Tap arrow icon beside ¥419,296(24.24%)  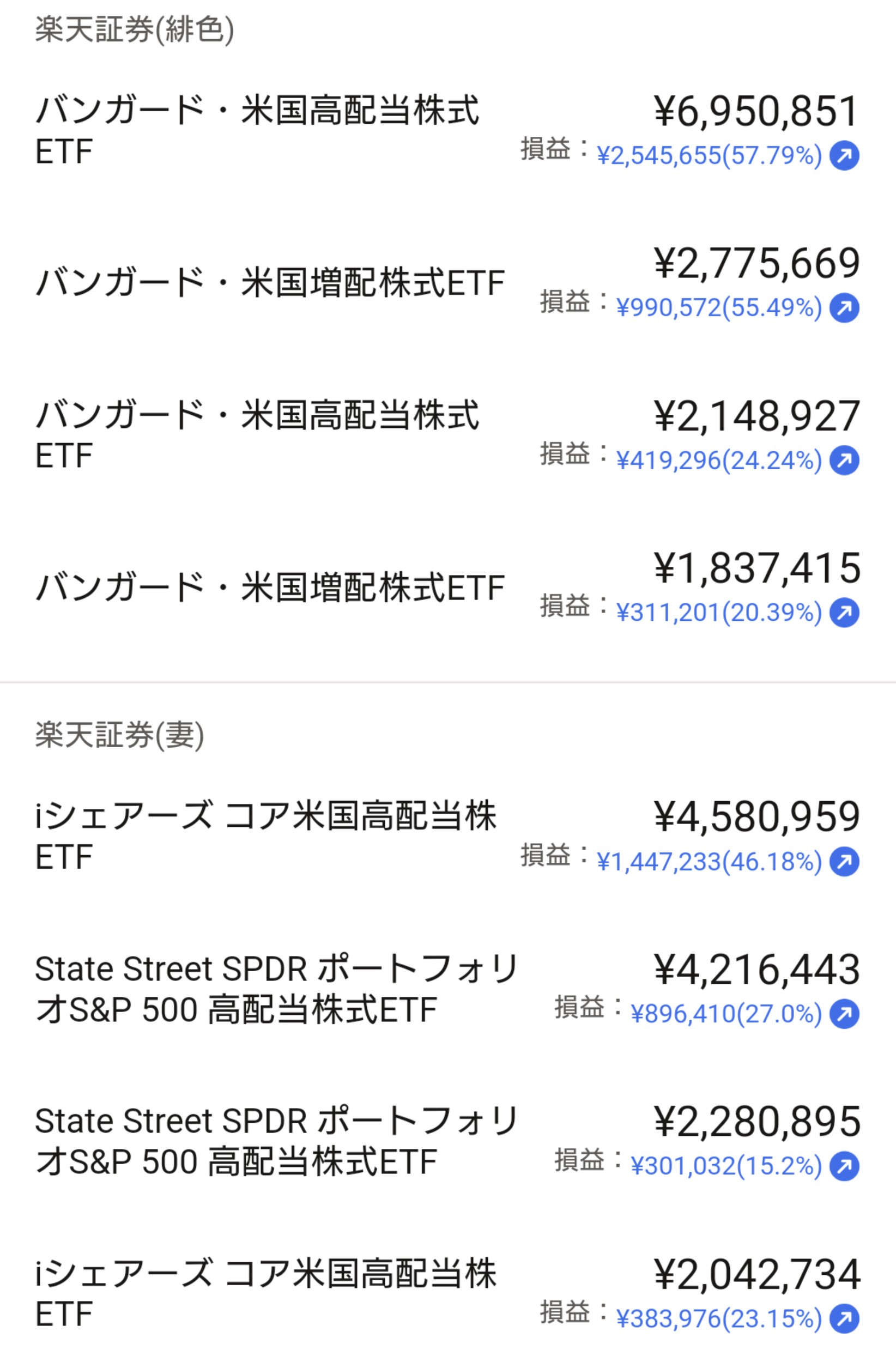pos(845,460)
